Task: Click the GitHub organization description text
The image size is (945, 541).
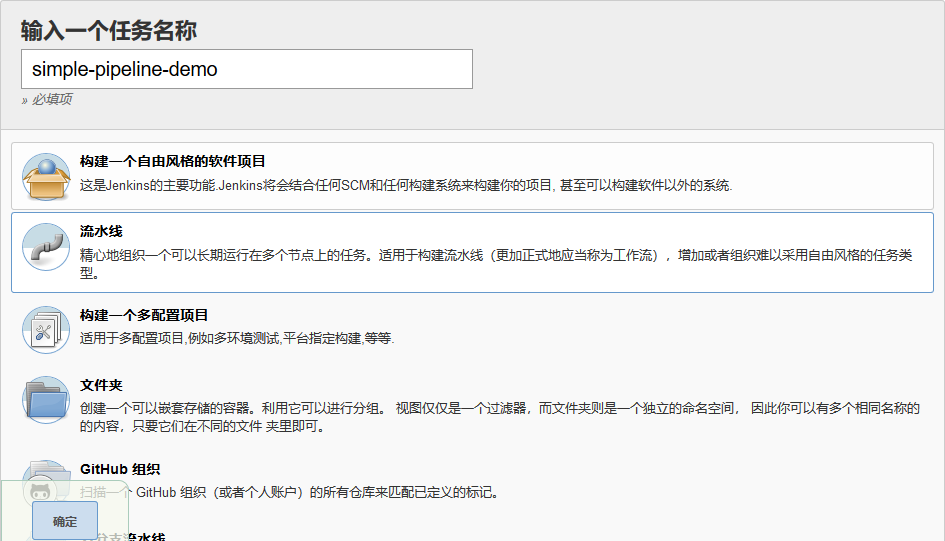Action: tap(290, 493)
